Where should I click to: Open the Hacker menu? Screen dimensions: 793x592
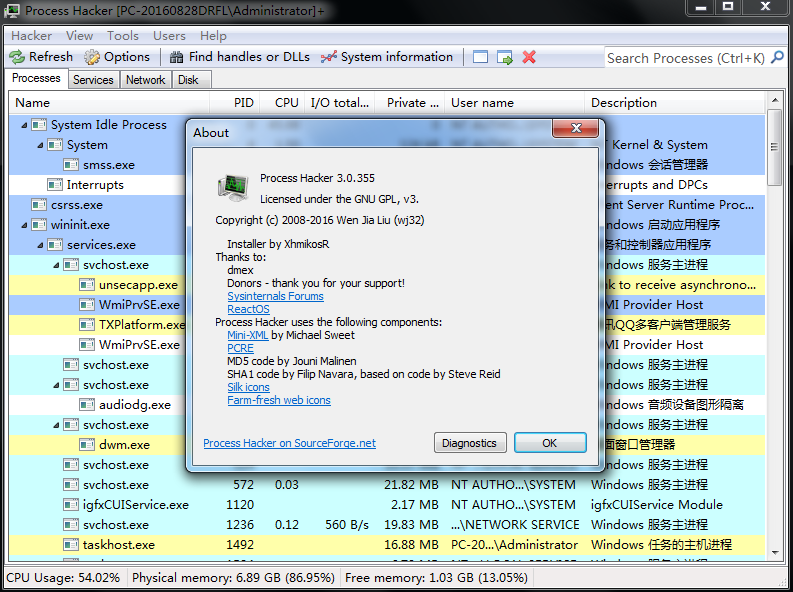[31, 36]
